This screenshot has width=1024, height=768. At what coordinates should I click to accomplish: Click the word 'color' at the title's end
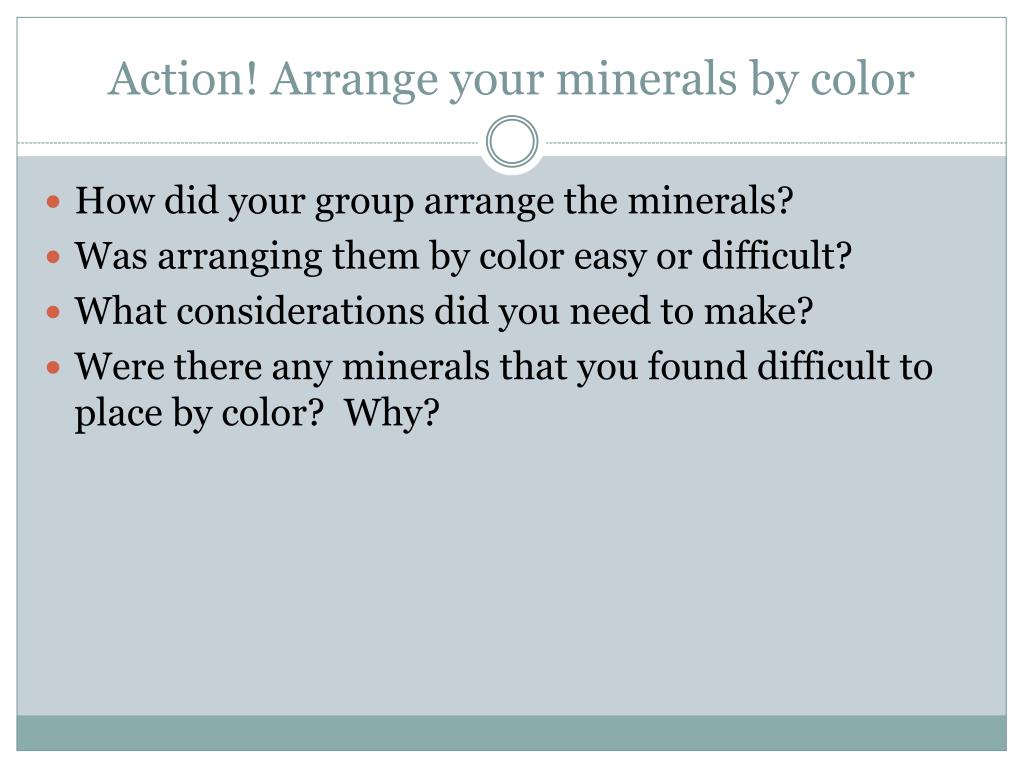(x=862, y=80)
